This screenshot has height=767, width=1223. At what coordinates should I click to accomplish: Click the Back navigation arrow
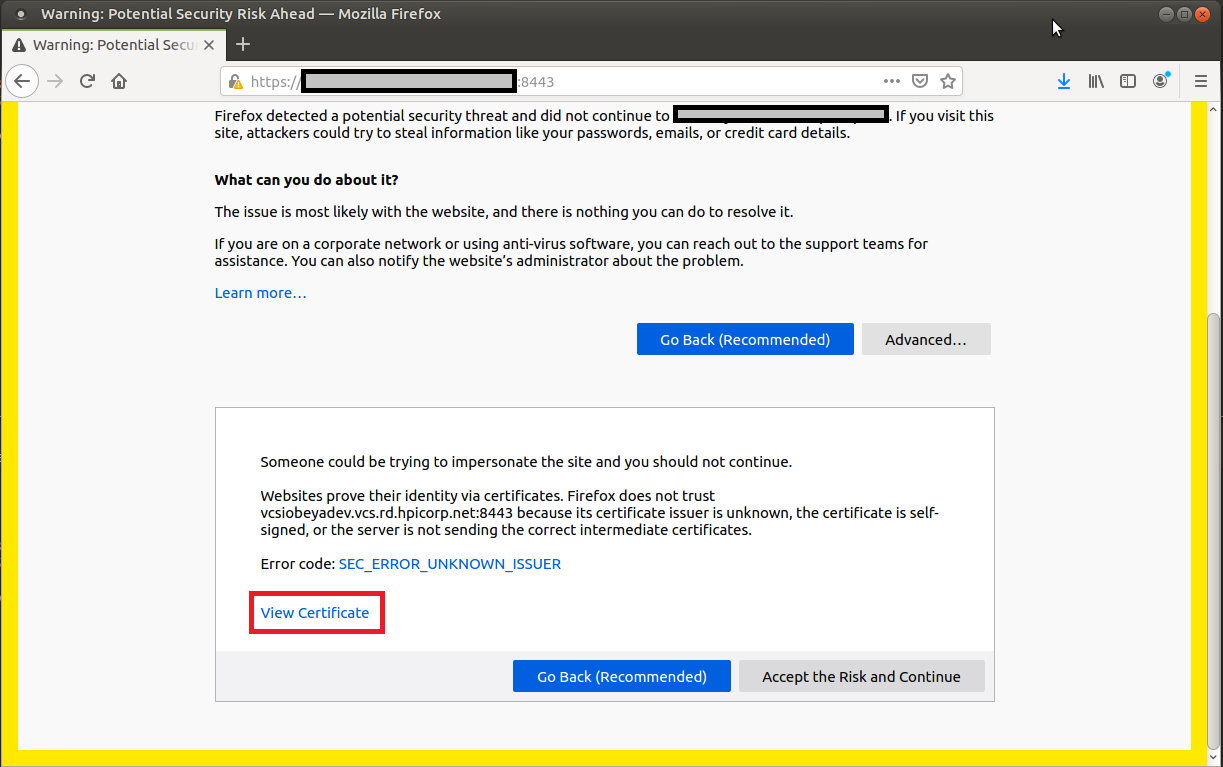[22, 81]
